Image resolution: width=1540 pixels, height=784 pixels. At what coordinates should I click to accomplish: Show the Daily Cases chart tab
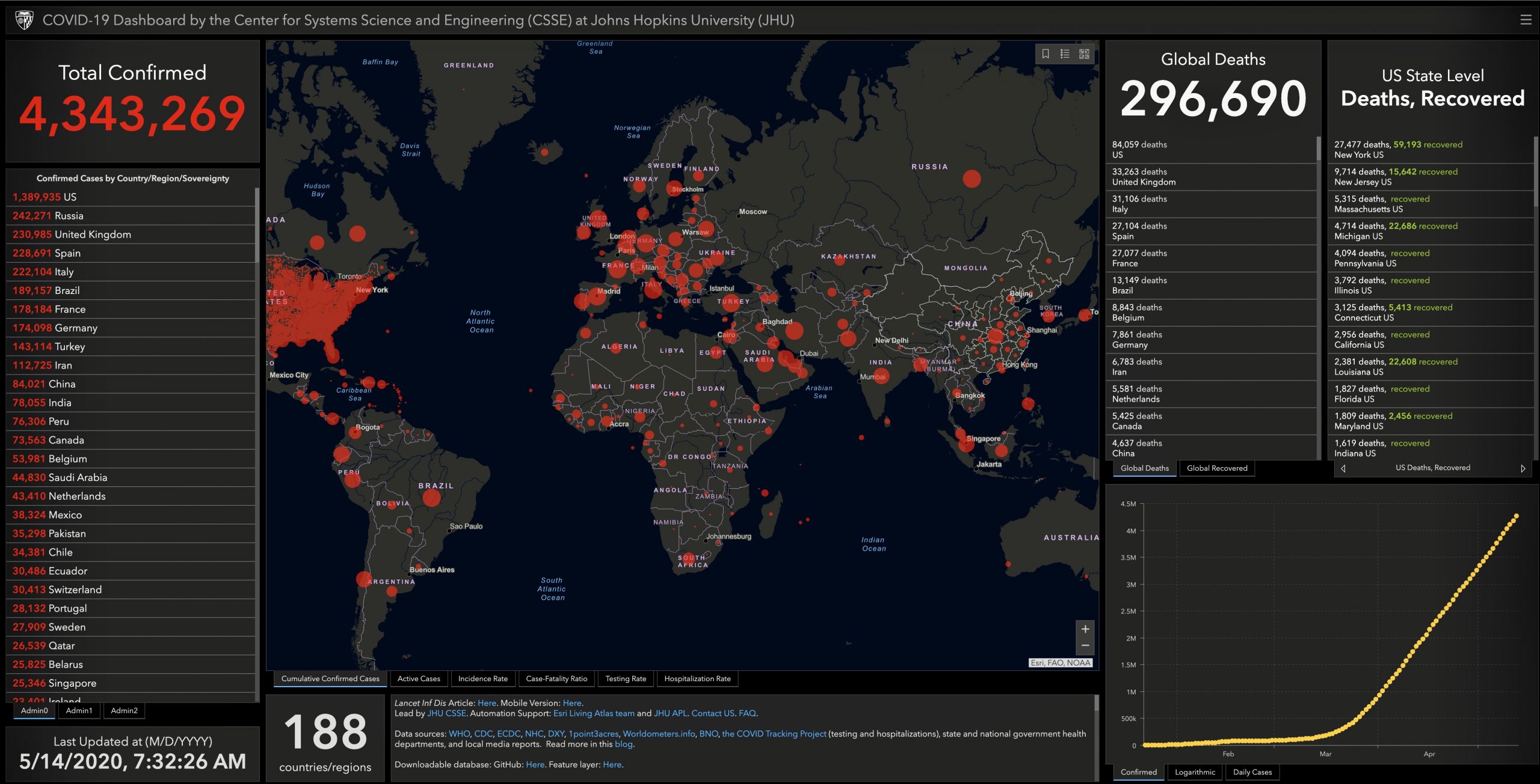click(1252, 772)
